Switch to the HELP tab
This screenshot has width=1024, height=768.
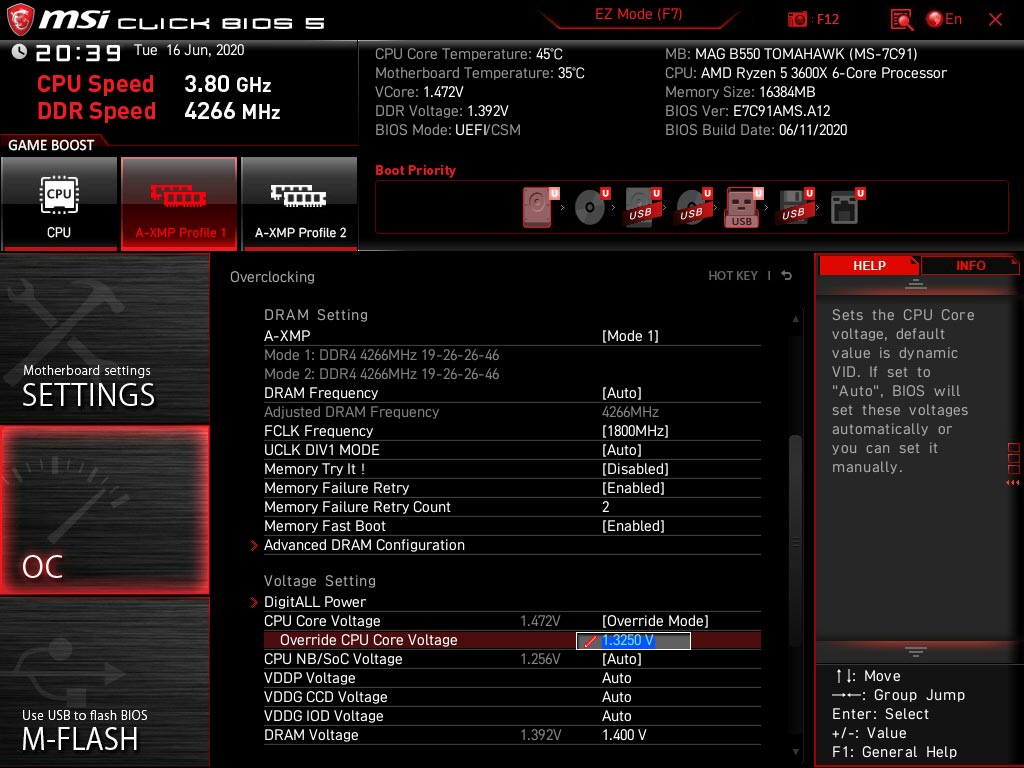pos(869,266)
